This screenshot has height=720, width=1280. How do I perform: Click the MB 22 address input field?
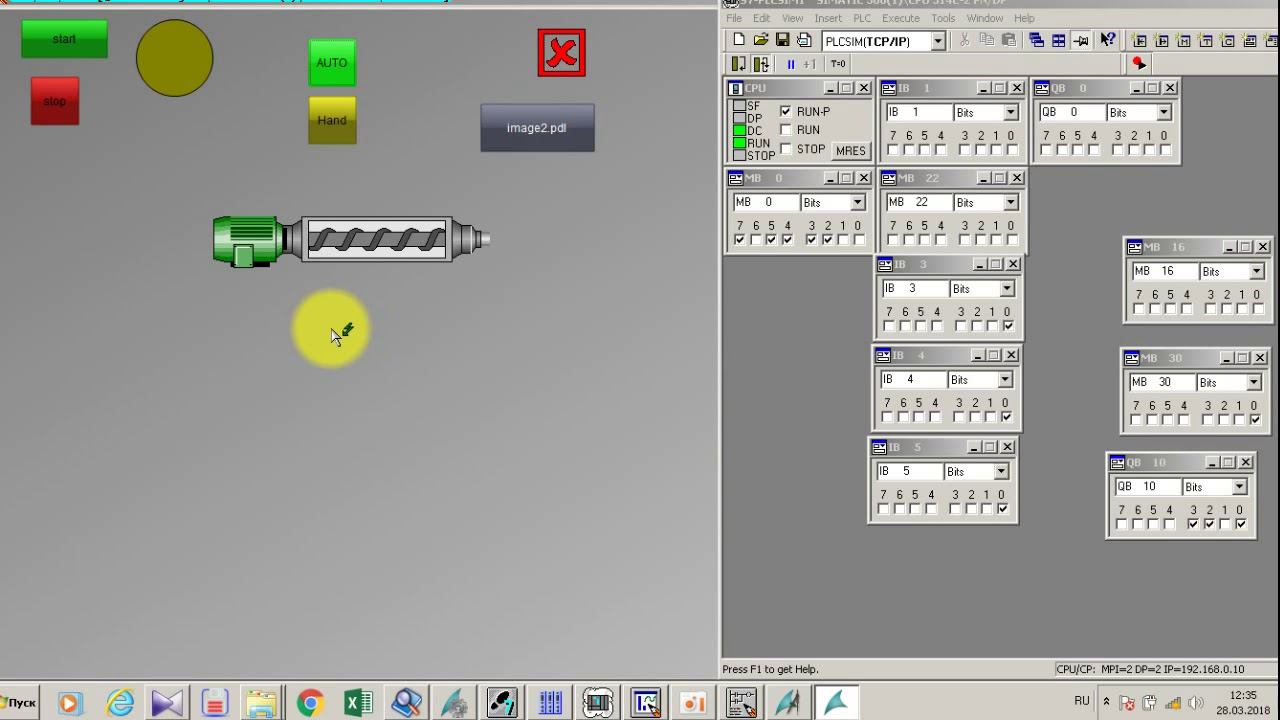(x=919, y=202)
